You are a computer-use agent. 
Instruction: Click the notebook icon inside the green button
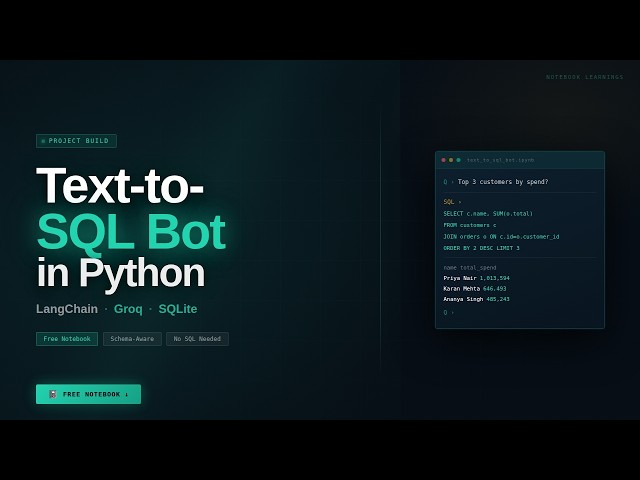click(x=53, y=394)
